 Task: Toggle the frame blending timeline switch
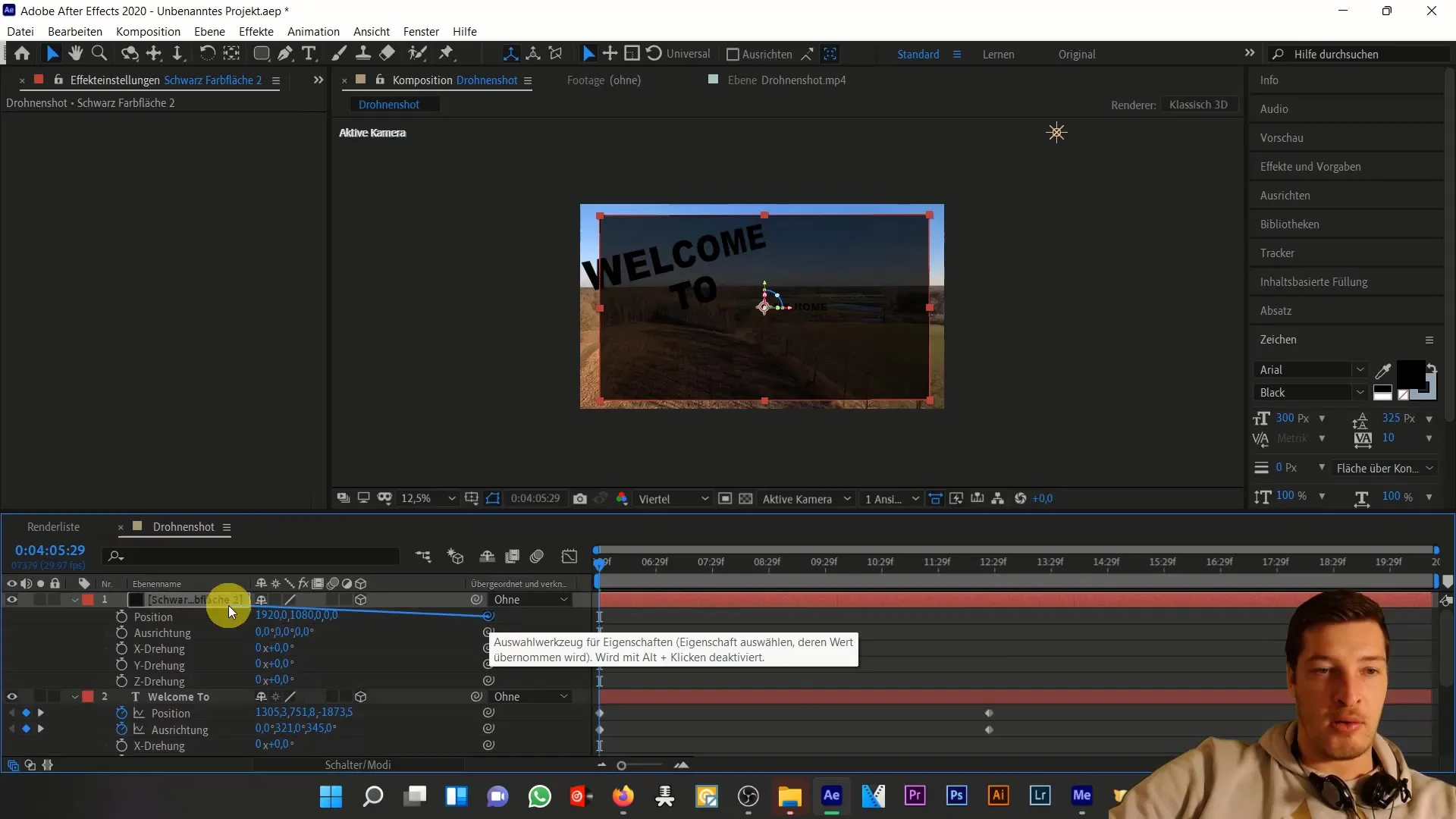[512, 557]
